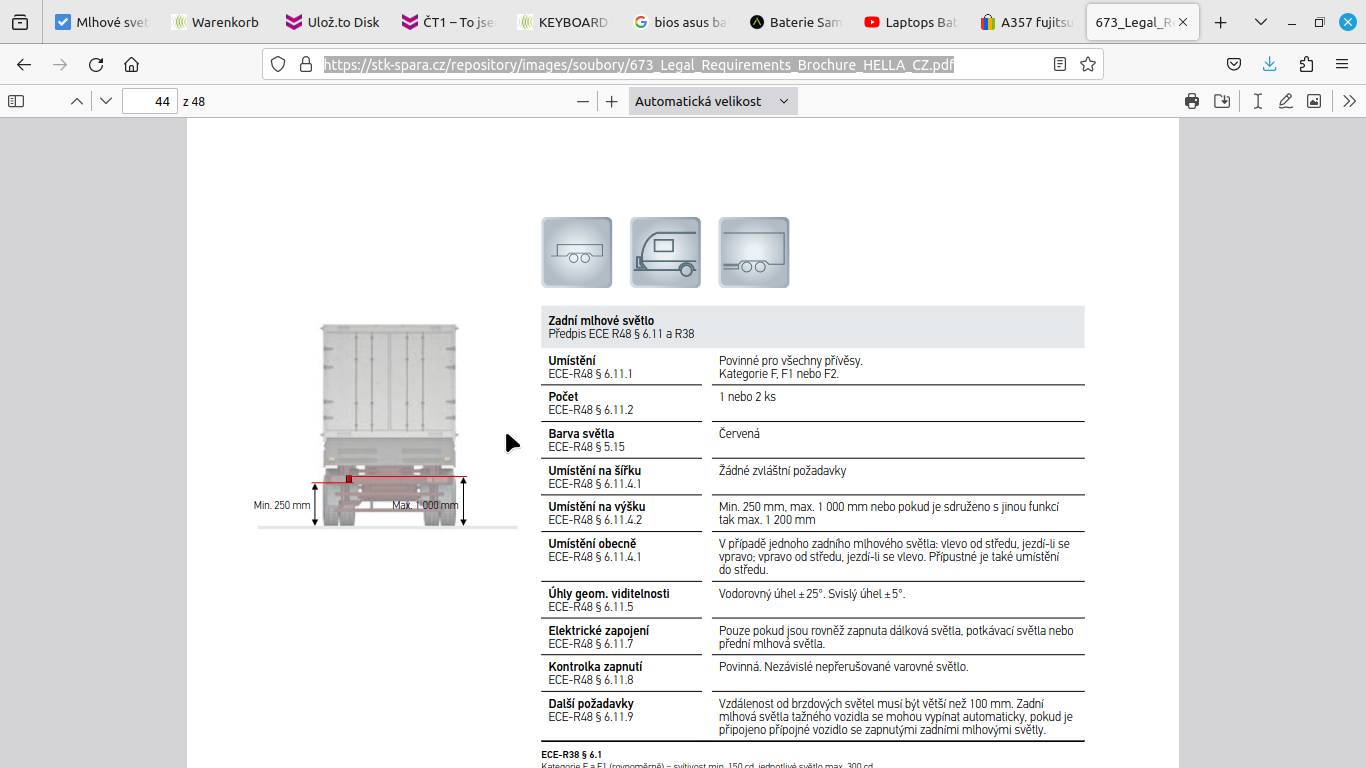Image resolution: width=1366 pixels, height=768 pixels.
Task: Click the '1 nebo 2 ks' value
Action: coord(747,397)
